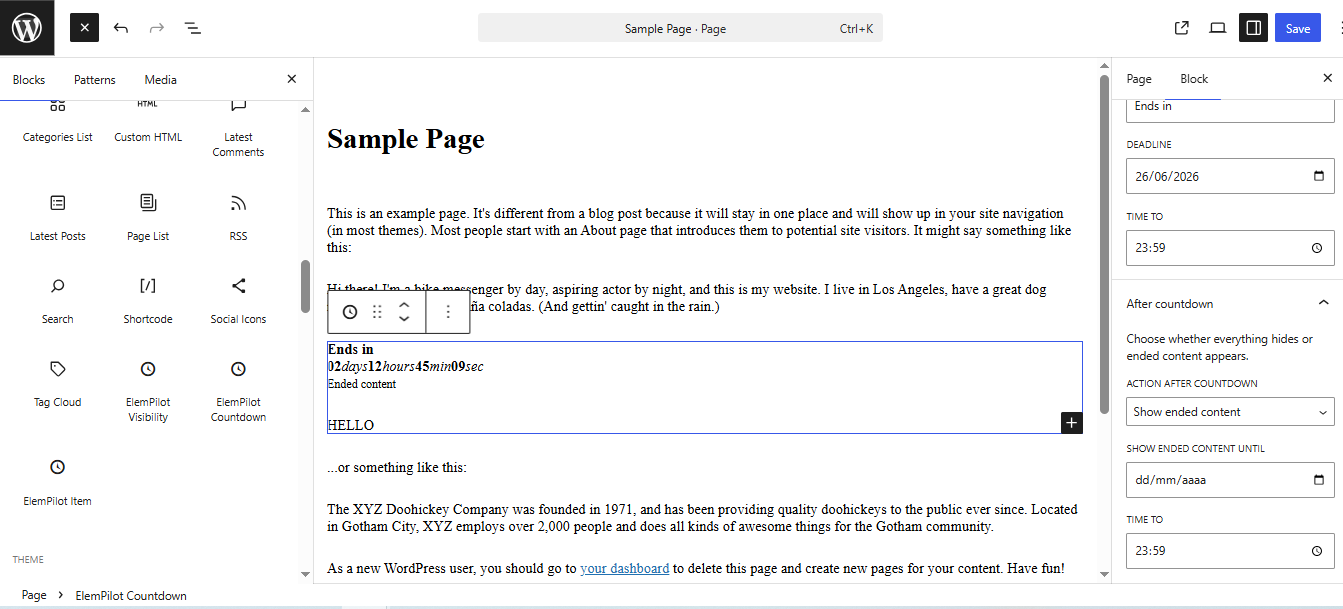Edit the deadline Time To field
1343x609 pixels.
tap(1230, 248)
